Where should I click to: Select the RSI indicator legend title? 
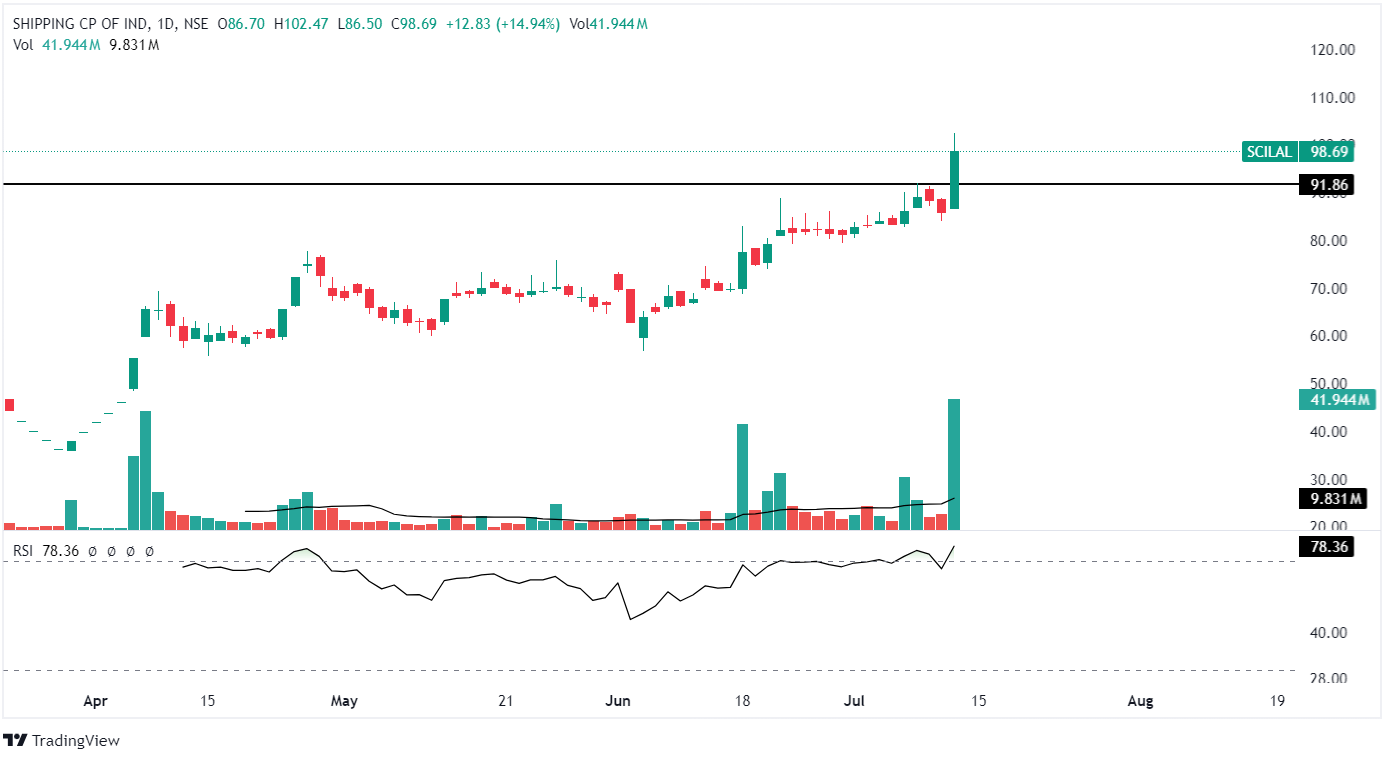(24, 550)
